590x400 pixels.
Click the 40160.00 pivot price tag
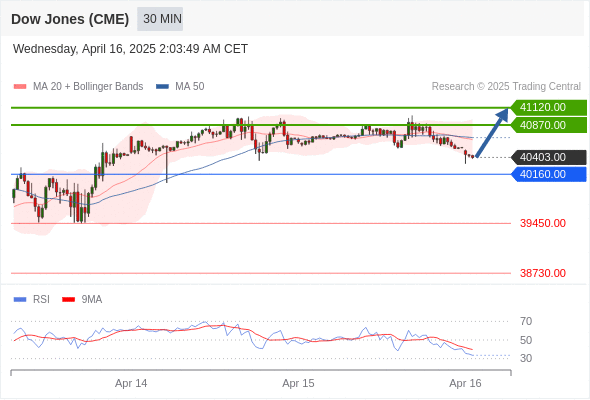549,174
